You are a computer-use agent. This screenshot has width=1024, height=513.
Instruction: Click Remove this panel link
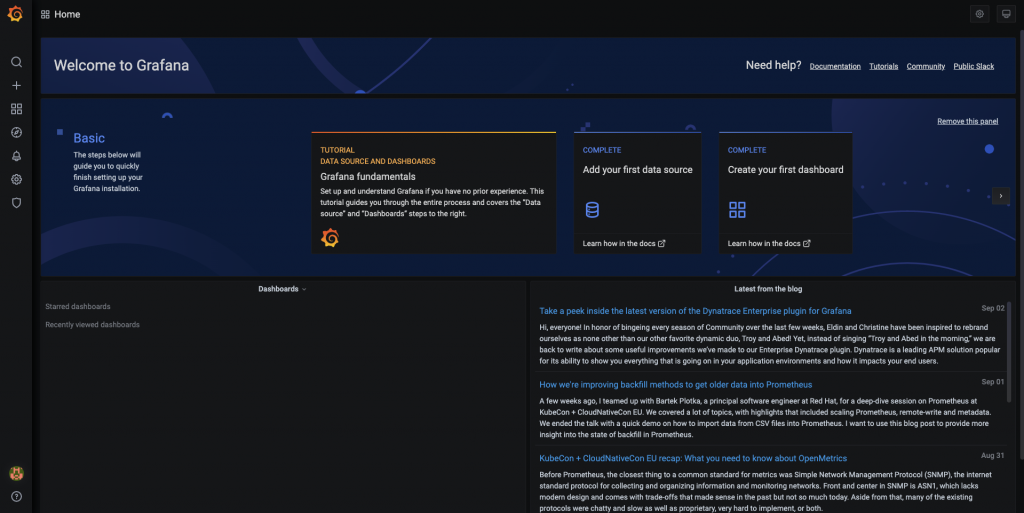pyautogui.click(x=967, y=121)
